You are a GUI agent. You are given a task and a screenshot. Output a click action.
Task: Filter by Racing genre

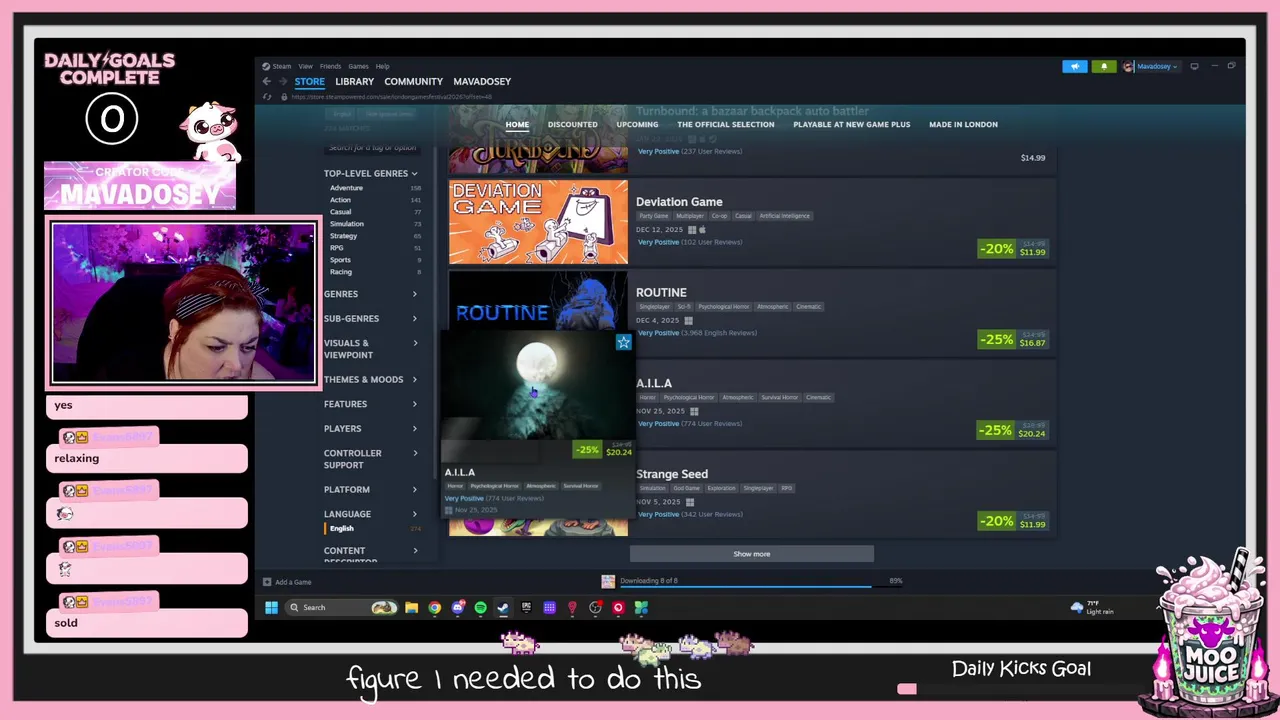[341, 272]
